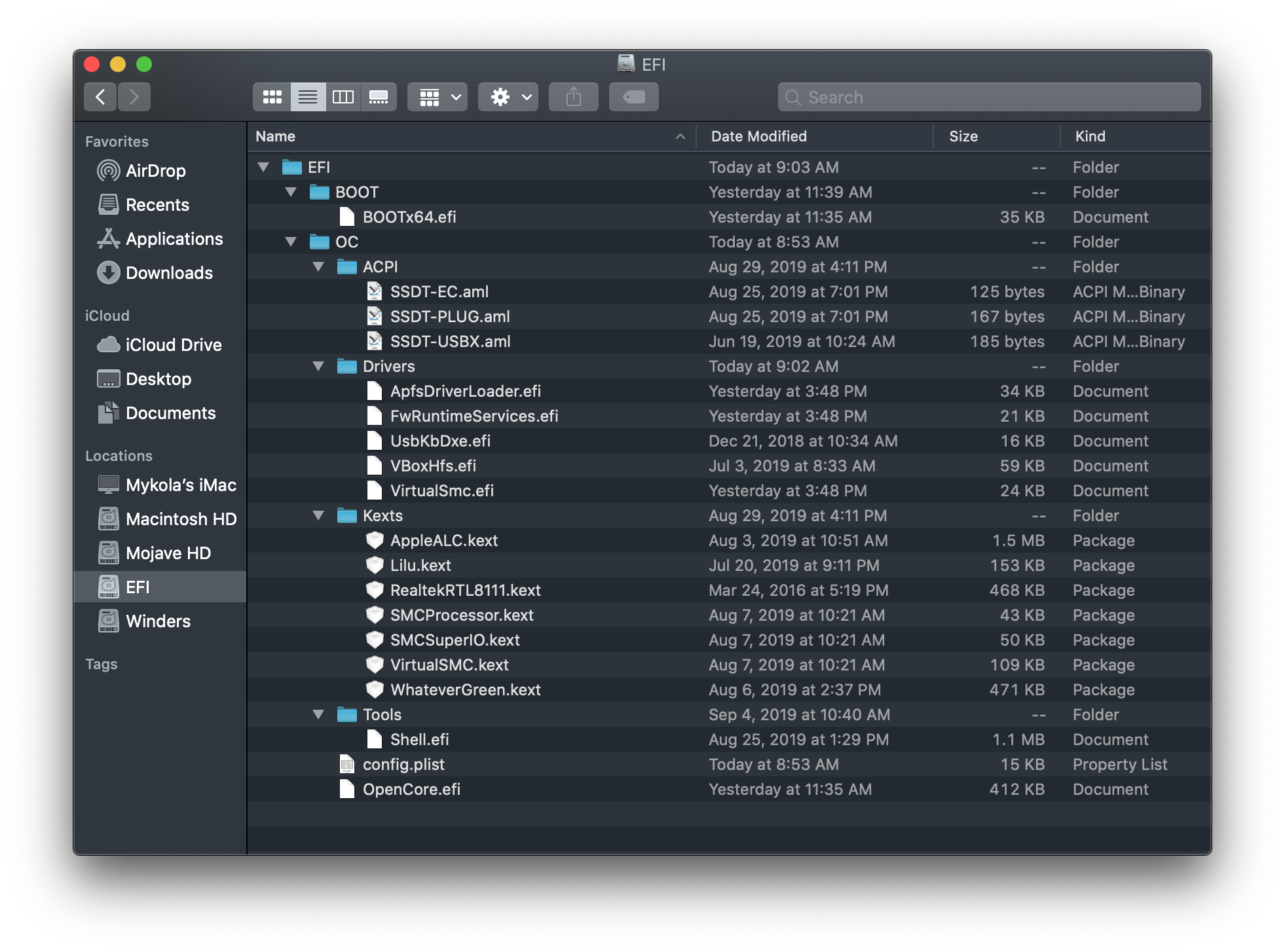This screenshot has width=1285, height=952.
Task: Select the config.plist file icon
Action: (x=347, y=764)
